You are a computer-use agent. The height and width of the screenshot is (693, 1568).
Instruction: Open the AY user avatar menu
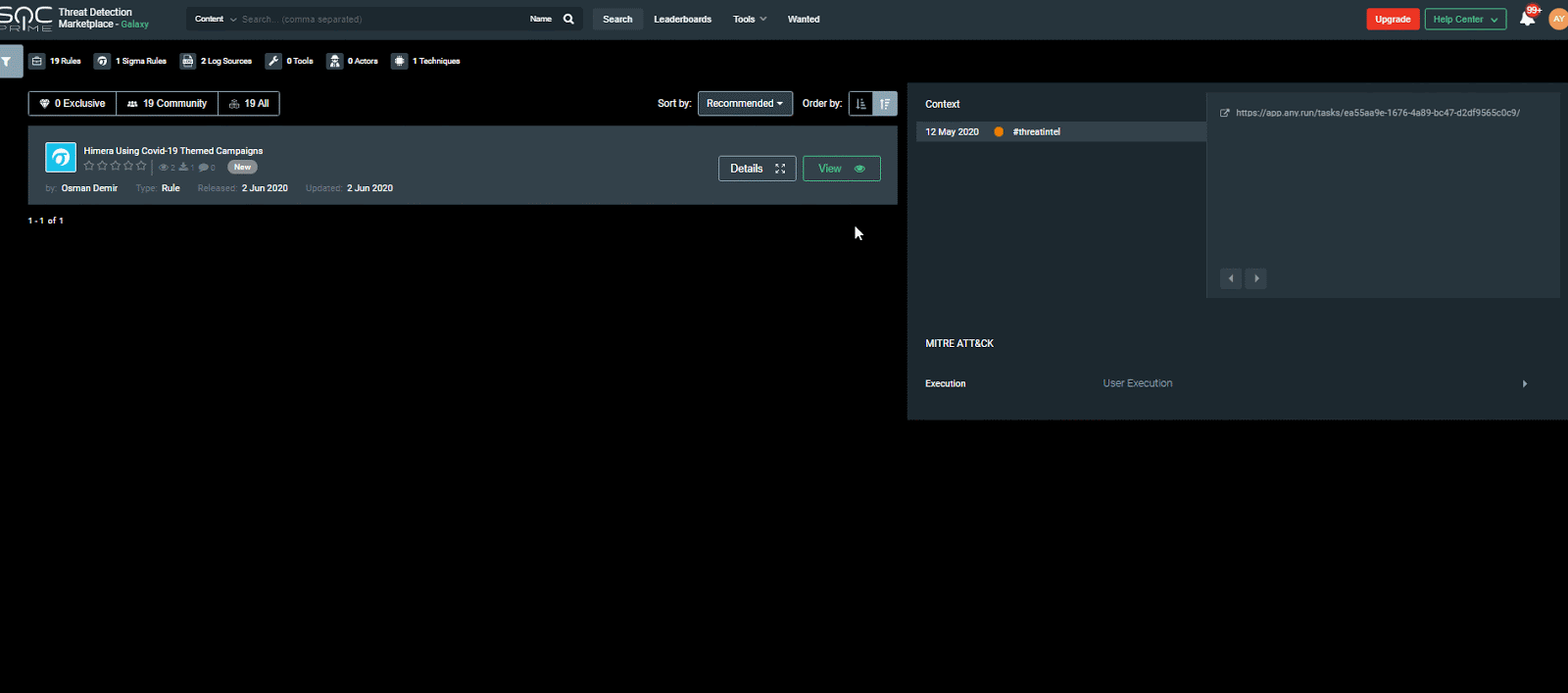pyautogui.click(x=1557, y=19)
